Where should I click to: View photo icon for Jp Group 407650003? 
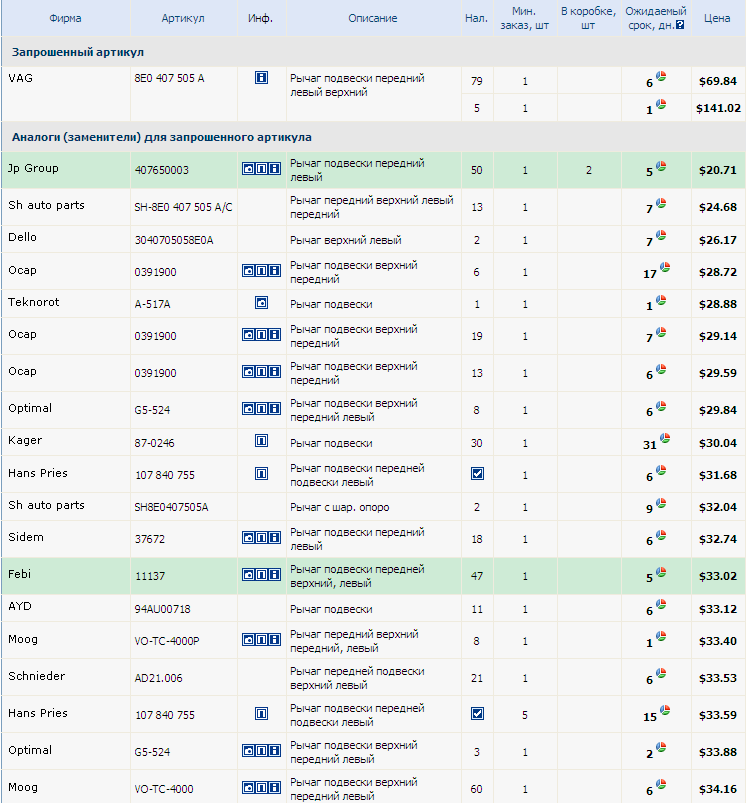pos(248,168)
